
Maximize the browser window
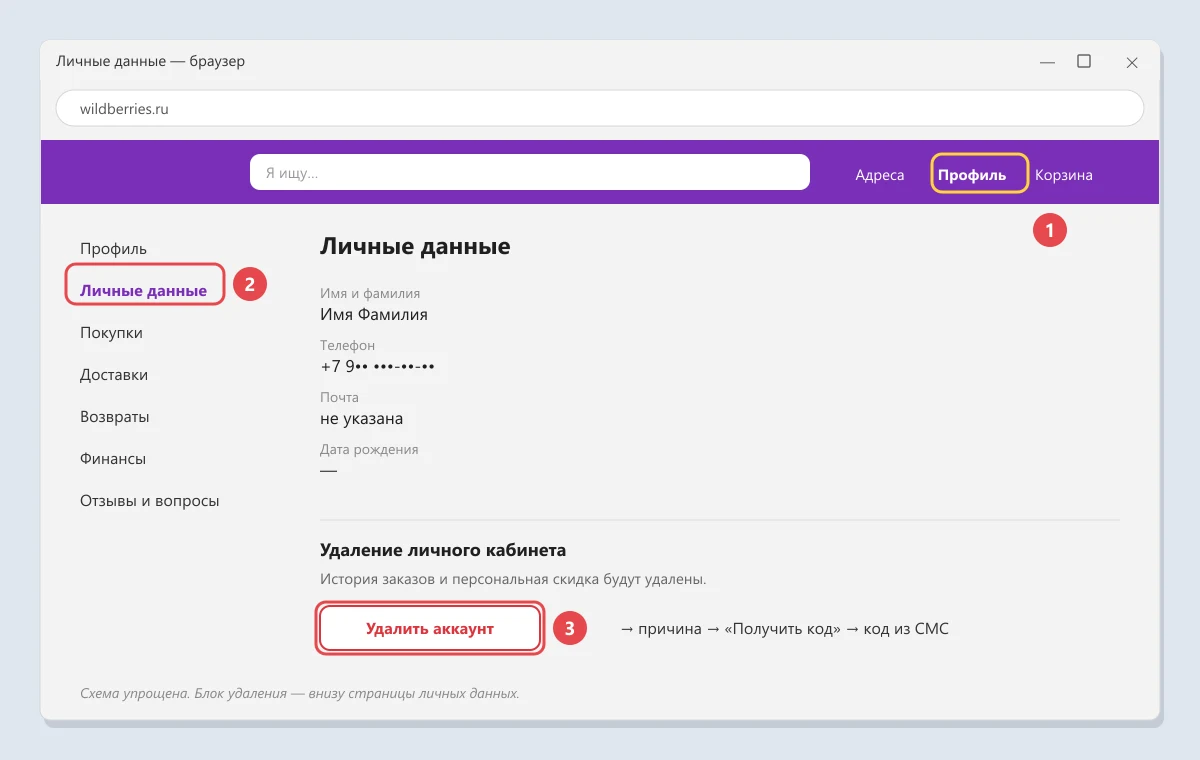1084,61
